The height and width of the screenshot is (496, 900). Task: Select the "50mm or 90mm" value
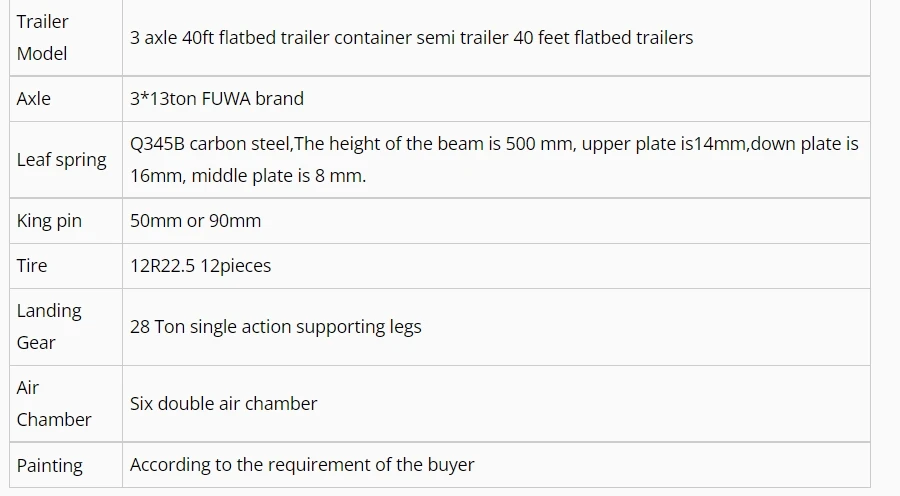(195, 221)
